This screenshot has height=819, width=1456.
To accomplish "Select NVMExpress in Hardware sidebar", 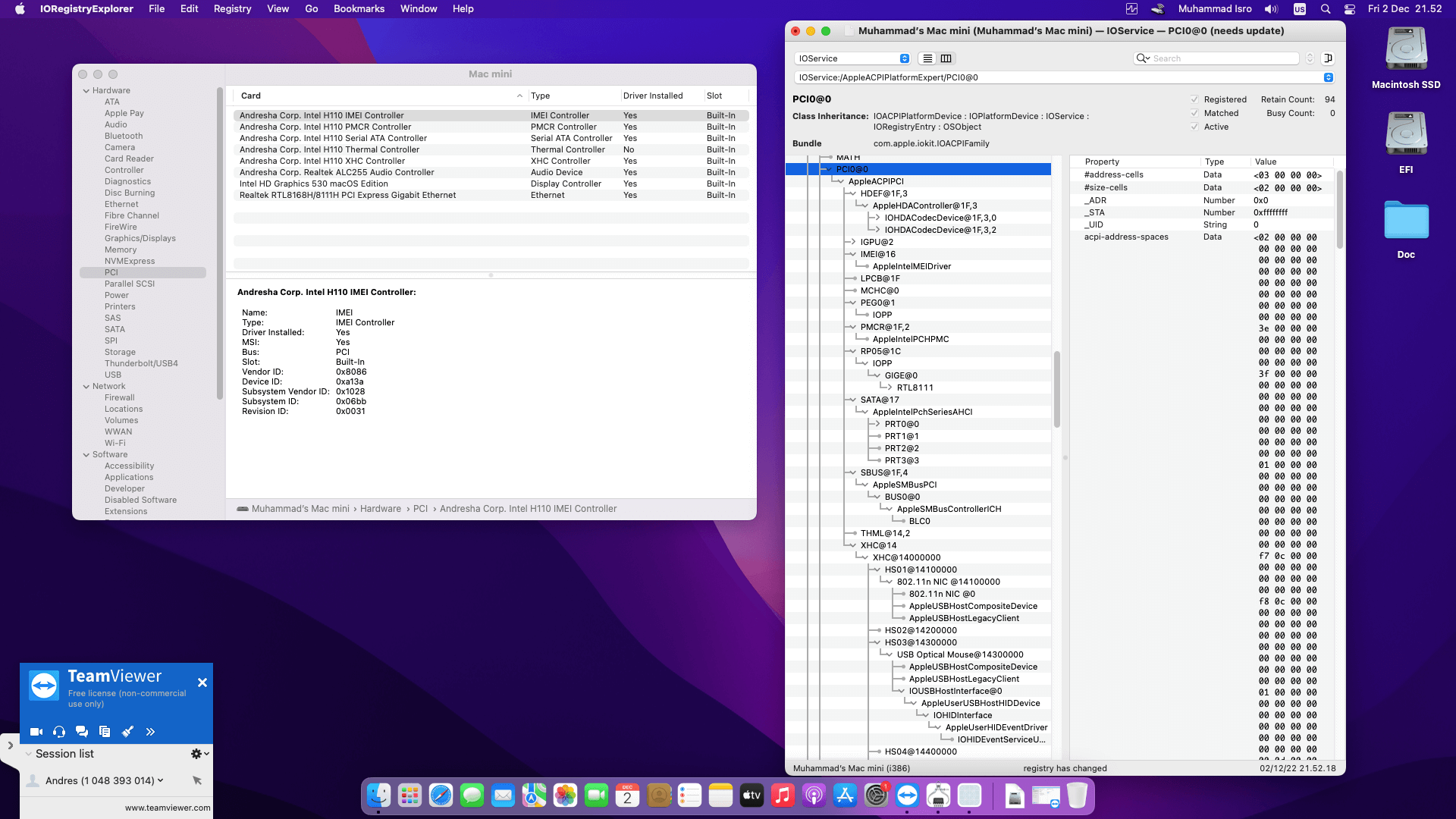I will pyautogui.click(x=130, y=261).
